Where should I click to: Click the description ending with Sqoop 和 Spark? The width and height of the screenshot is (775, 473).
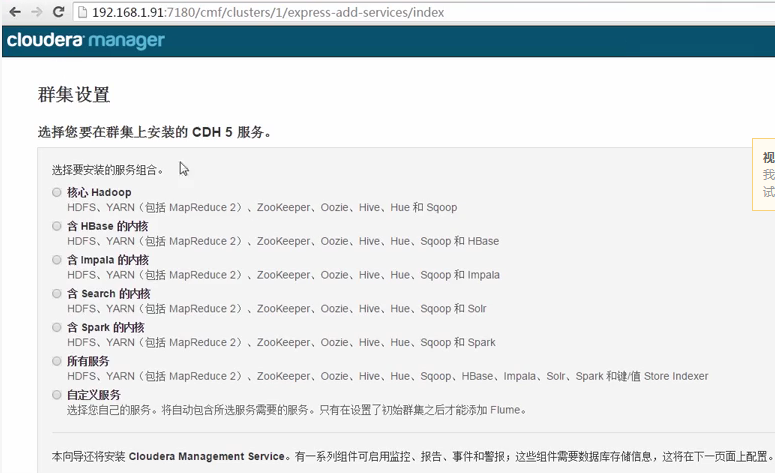pyautogui.click(x=281, y=342)
